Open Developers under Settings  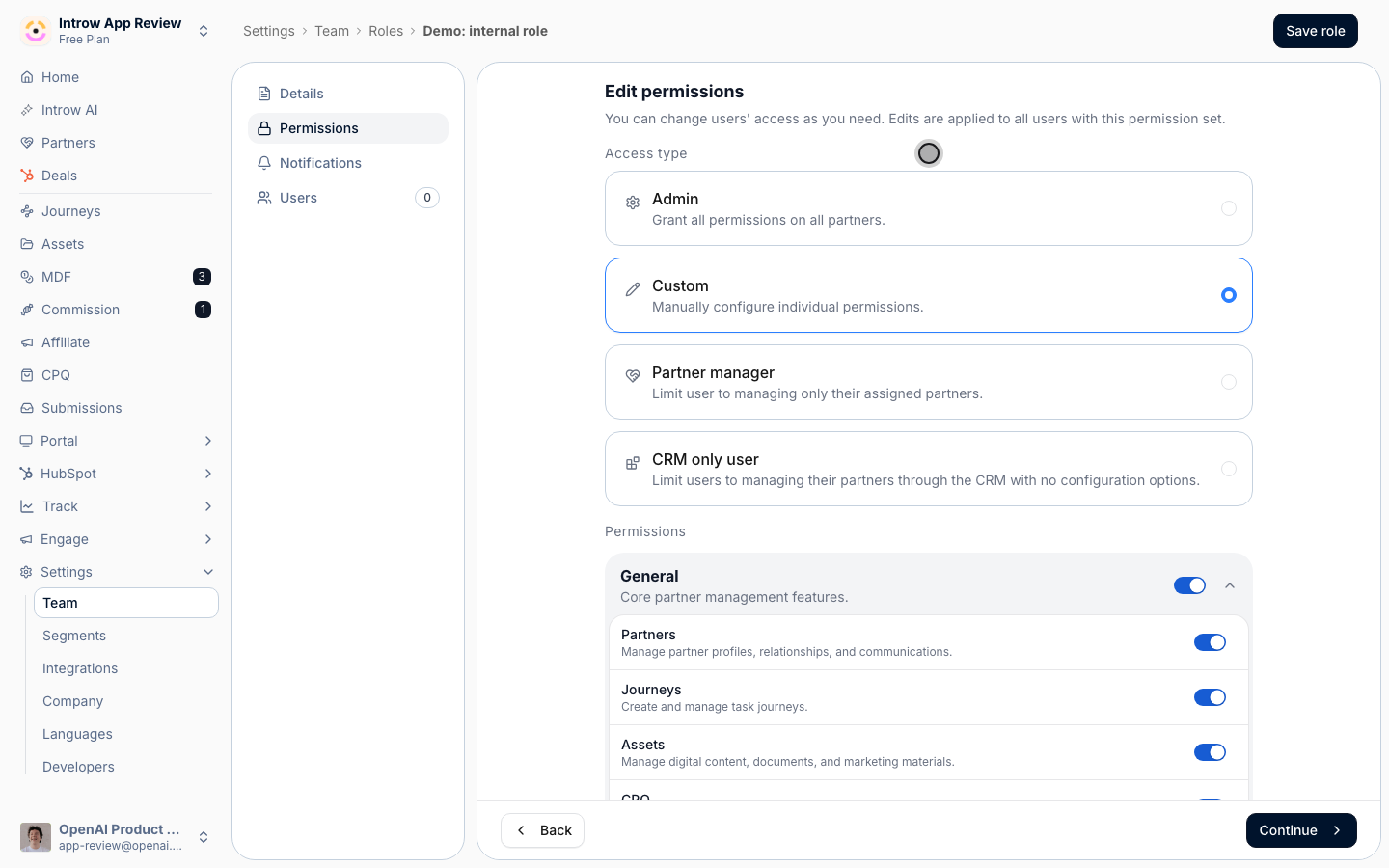tap(126, 767)
